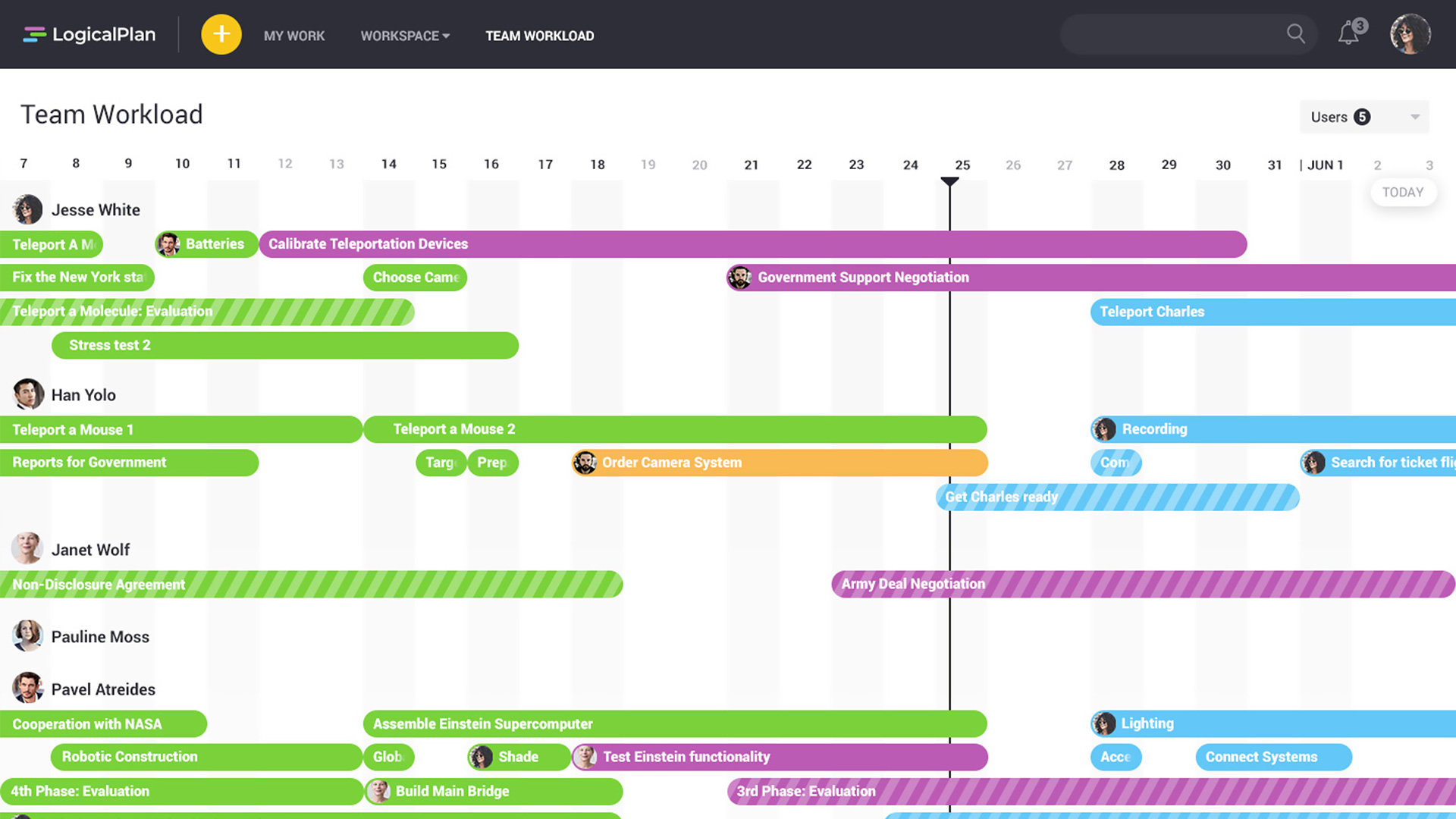The height and width of the screenshot is (819, 1456).
Task: Click Pavel Atreides' avatar
Action: coord(27,688)
